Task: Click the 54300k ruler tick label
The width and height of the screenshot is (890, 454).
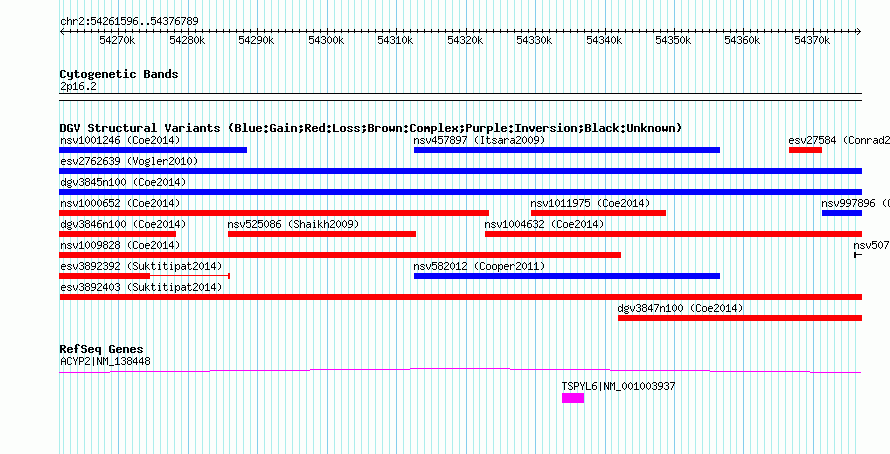Action: [326, 40]
